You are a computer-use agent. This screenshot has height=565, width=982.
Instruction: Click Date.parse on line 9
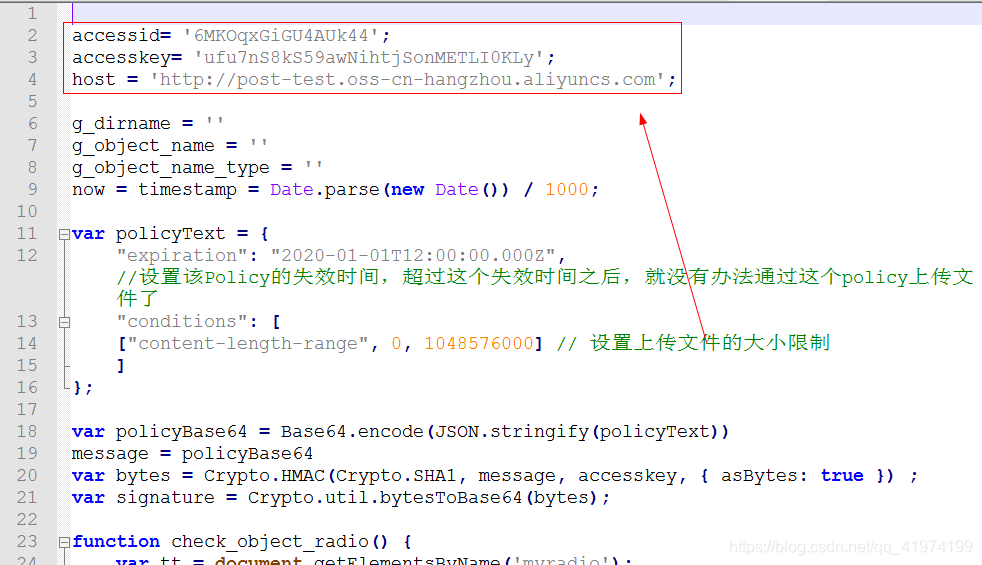324,189
